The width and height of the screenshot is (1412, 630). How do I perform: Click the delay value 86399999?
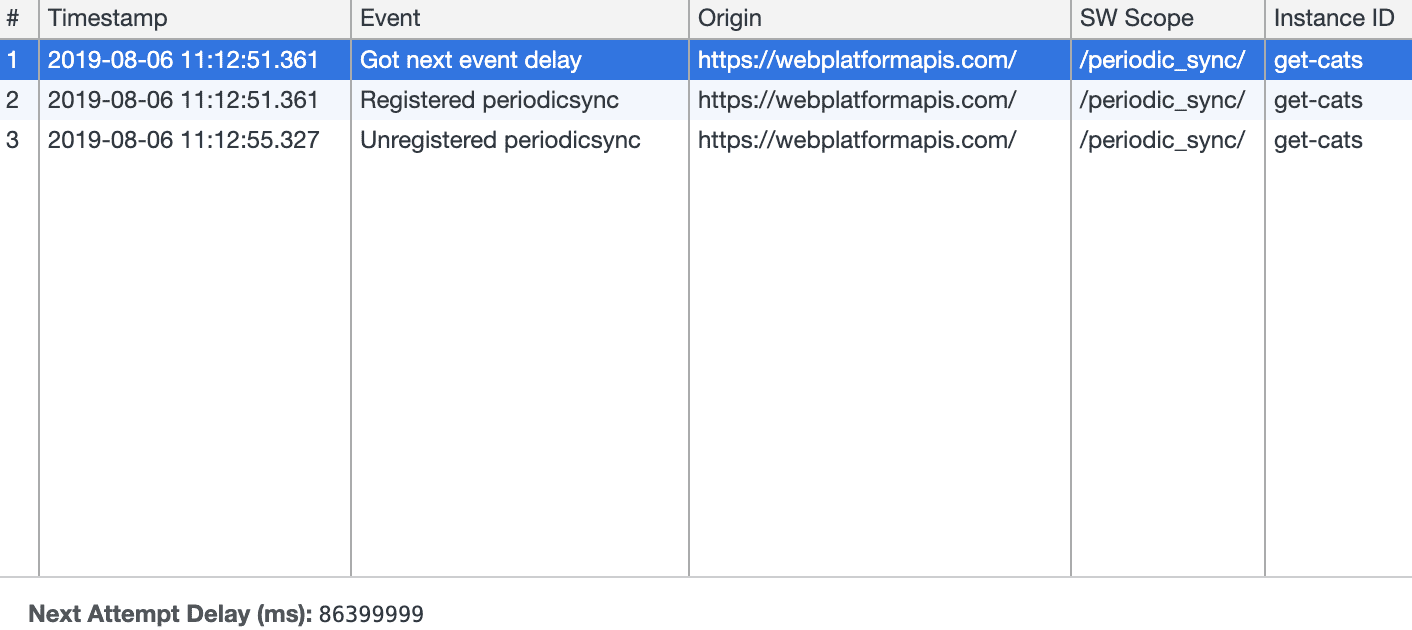click(x=369, y=613)
